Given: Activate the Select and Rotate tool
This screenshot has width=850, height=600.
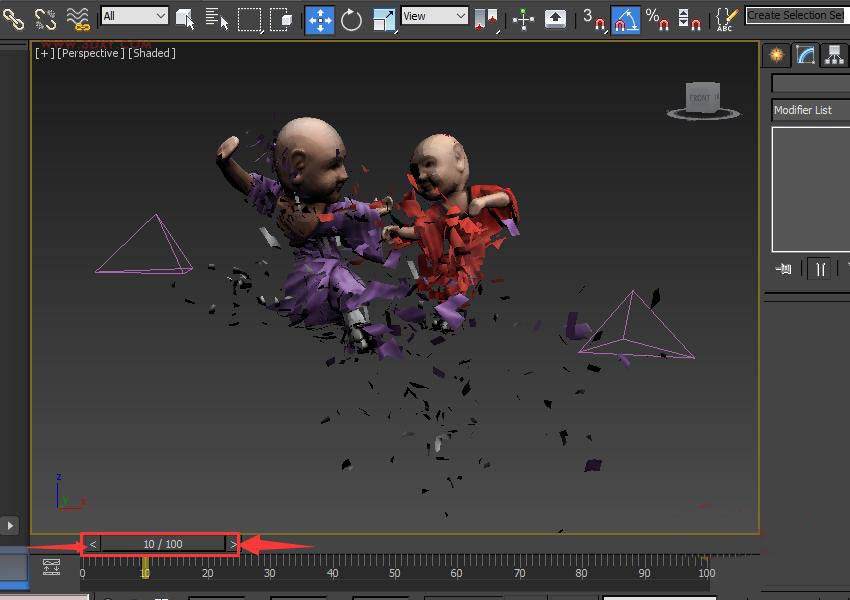Looking at the screenshot, I should tap(351, 18).
